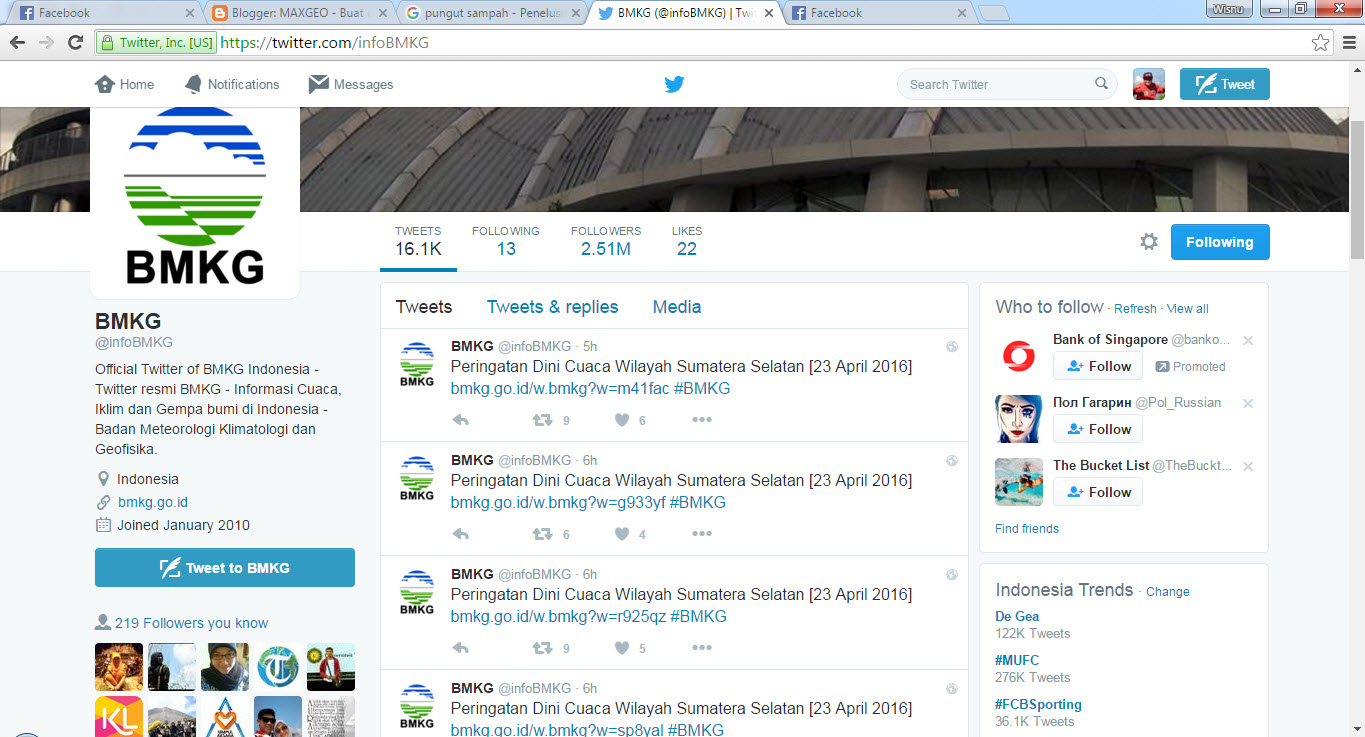1365x737 pixels.
Task: Click the Tweet to BMKG button
Action: pyautogui.click(x=225, y=567)
